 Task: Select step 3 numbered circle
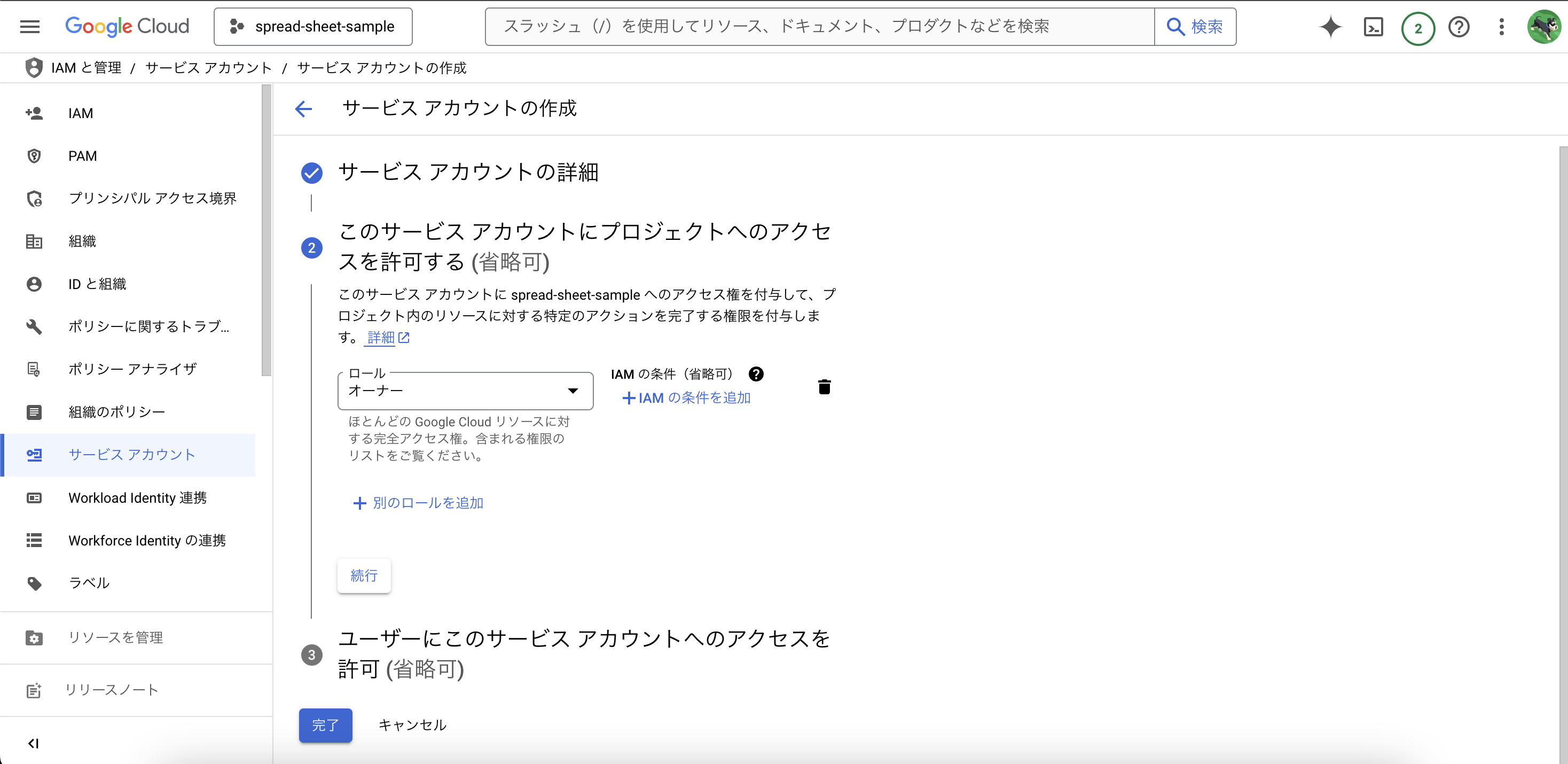click(312, 655)
